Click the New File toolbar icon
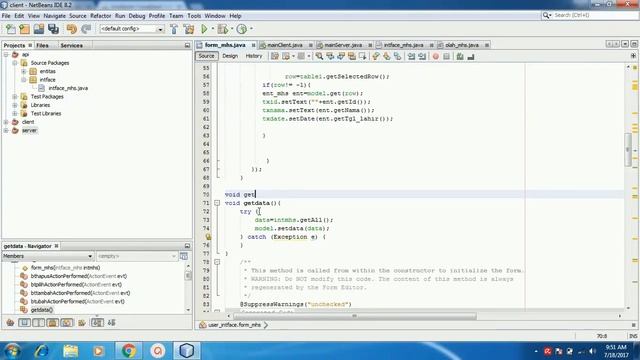The height and width of the screenshot is (360, 640). (11, 29)
